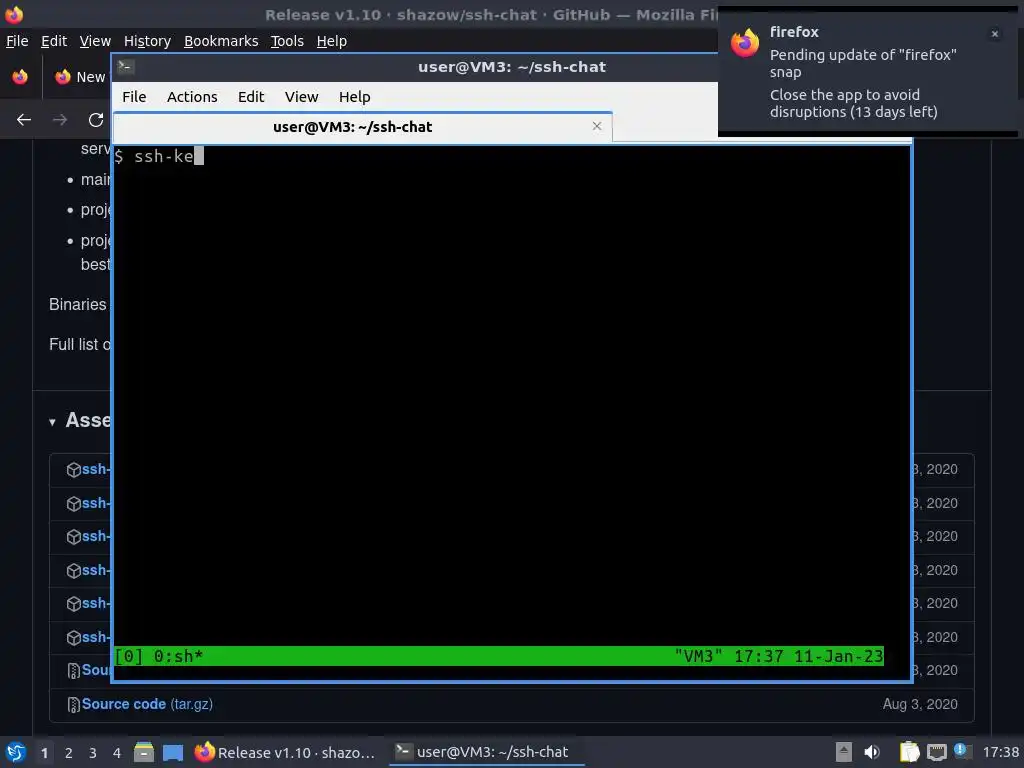Screen dimensions: 1024x768
Task: Open terminal View menu
Action: point(301,97)
